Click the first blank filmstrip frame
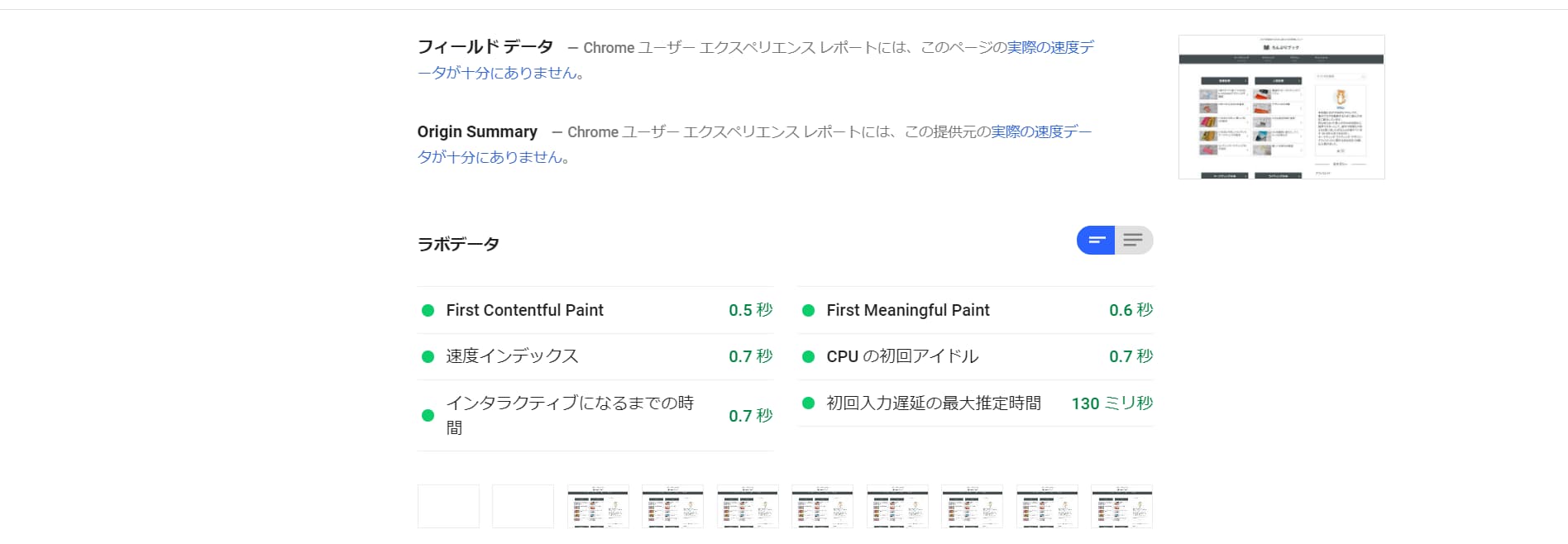1568x544 pixels. [448, 506]
